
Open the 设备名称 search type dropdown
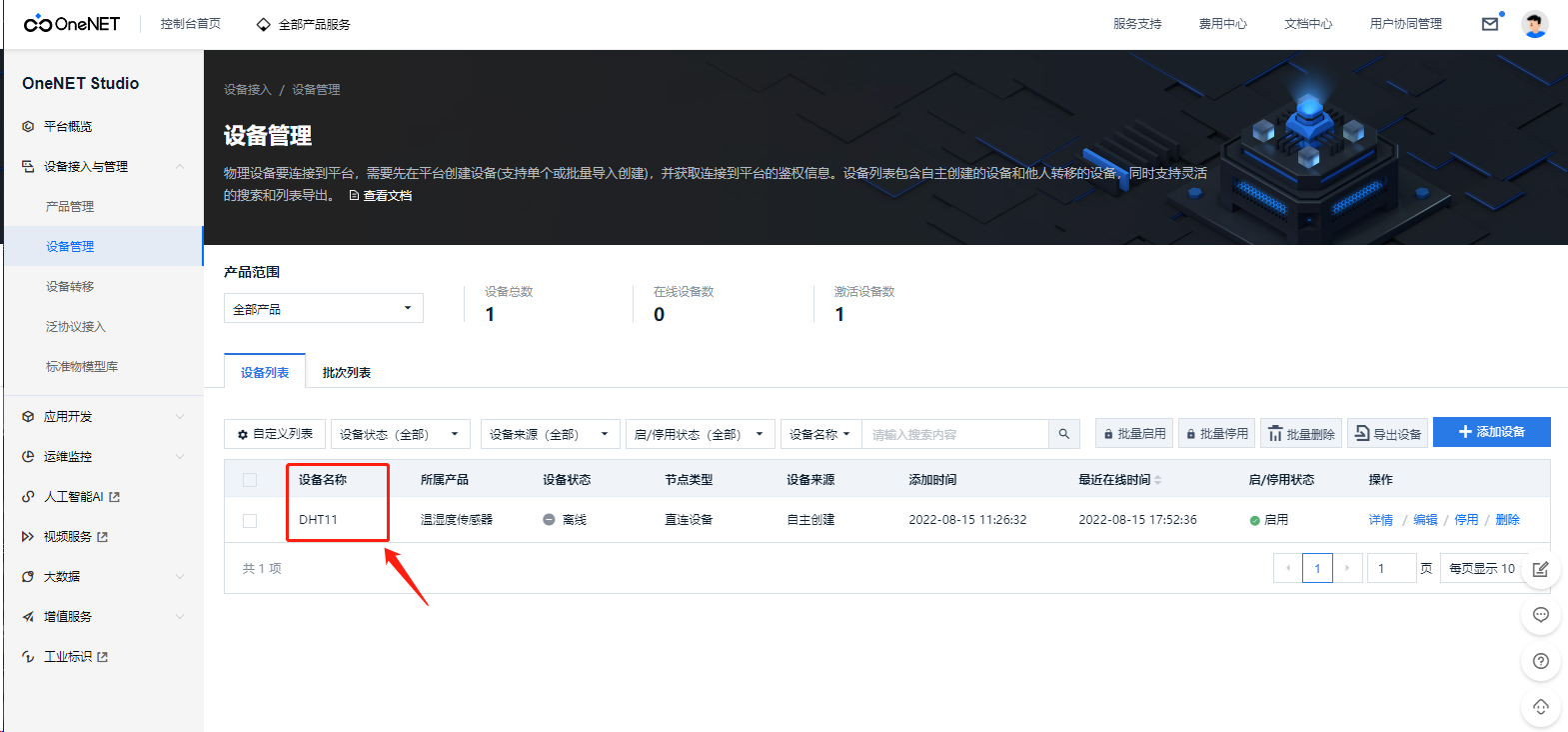820,434
